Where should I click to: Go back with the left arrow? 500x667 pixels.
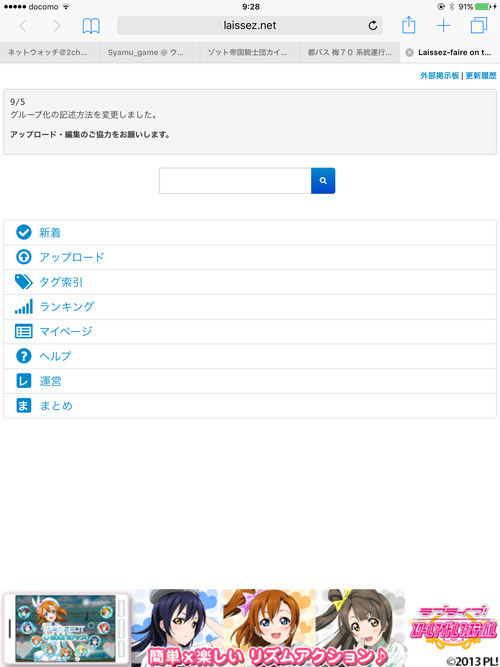point(23,26)
